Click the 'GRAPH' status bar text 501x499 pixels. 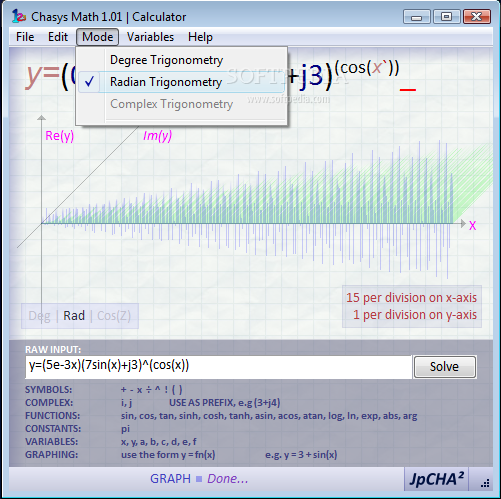[170, 479]
